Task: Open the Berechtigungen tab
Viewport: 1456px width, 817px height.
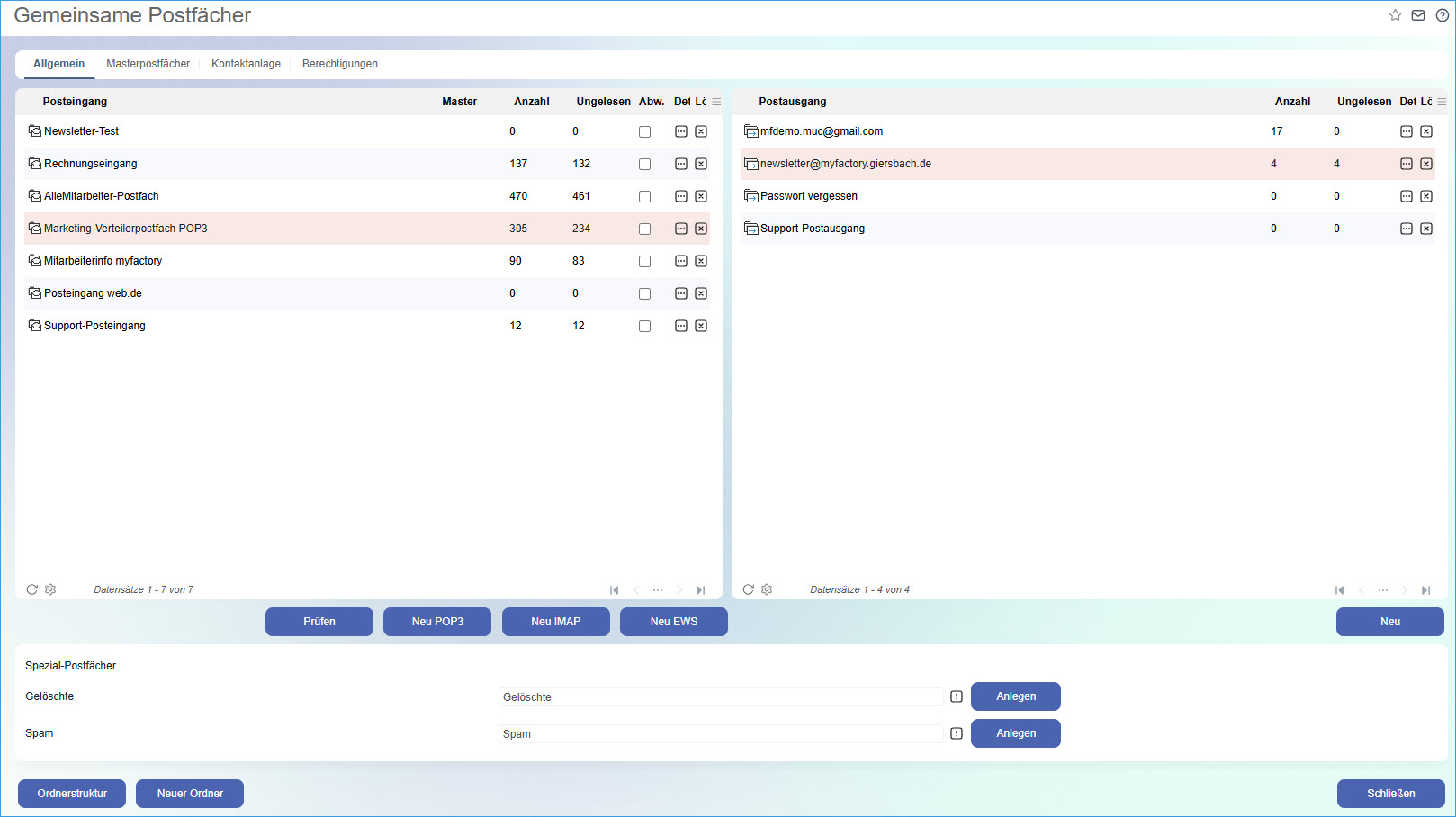Action: [x=339, y=64]
